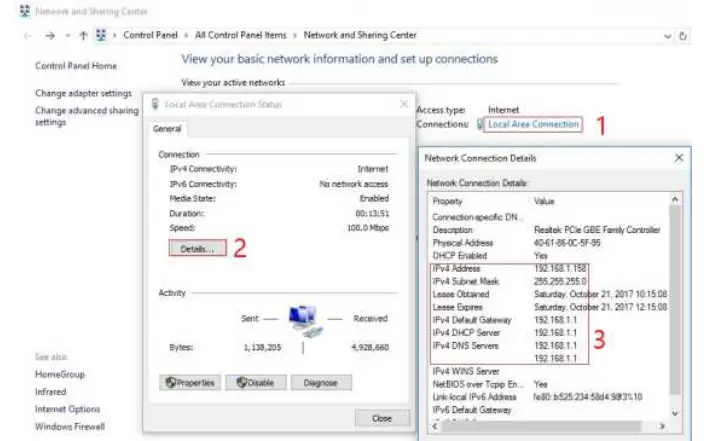Viewport: 721px width, 441px height.
Task: Click the Media State Enabled value
Action: pos(374,199)
